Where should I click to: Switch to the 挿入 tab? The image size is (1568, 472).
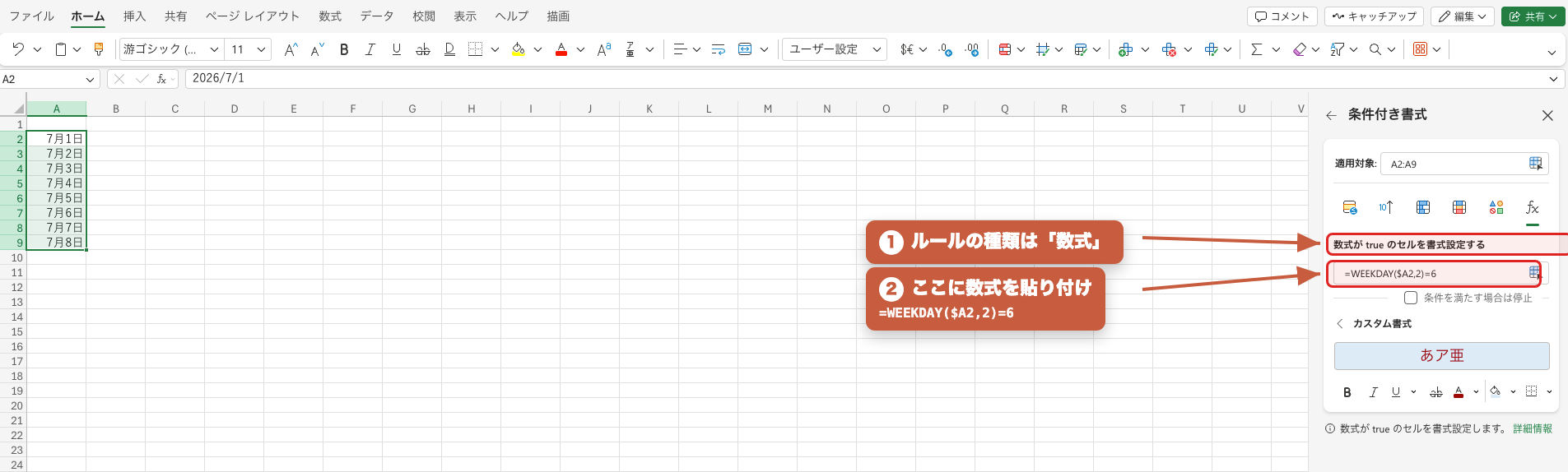coord(134,16)
